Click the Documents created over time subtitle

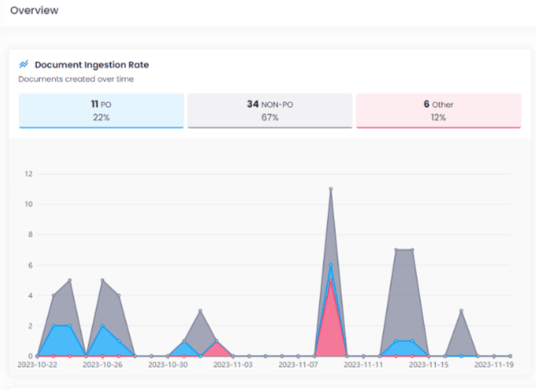pos(76,79)
